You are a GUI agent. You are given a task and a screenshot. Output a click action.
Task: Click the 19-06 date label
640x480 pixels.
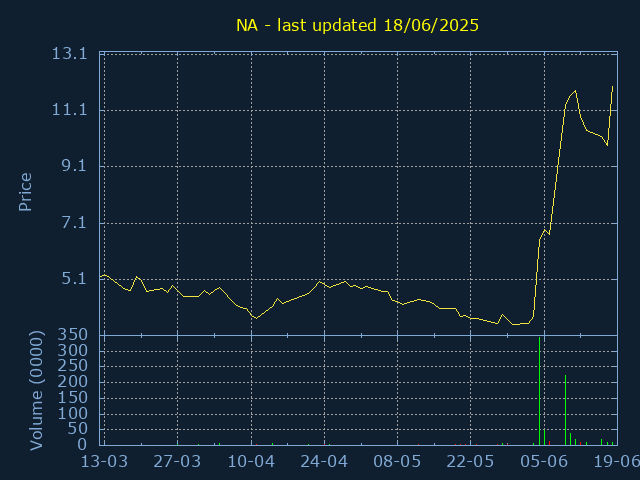(616, 462)
